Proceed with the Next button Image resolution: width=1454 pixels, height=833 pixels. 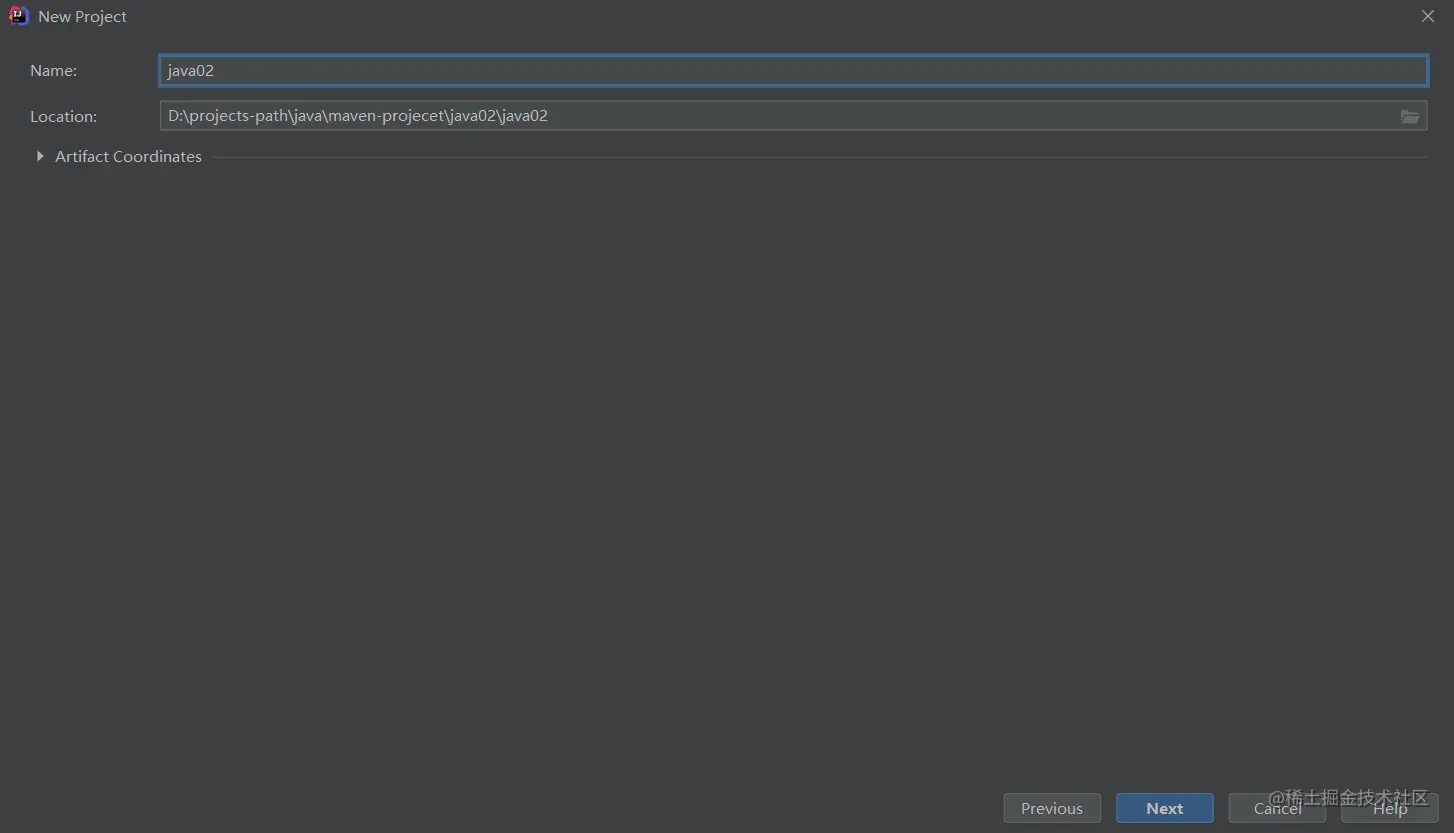pyautogui.click(x=1165, y=808)
